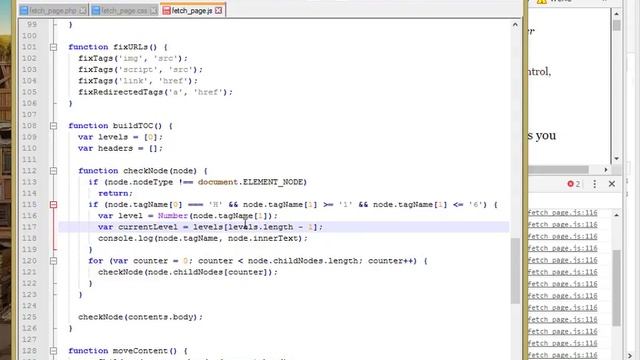Click document.ELEMENT_NODE on line 113
Viewport: 640px width, 360px height.
252,182
